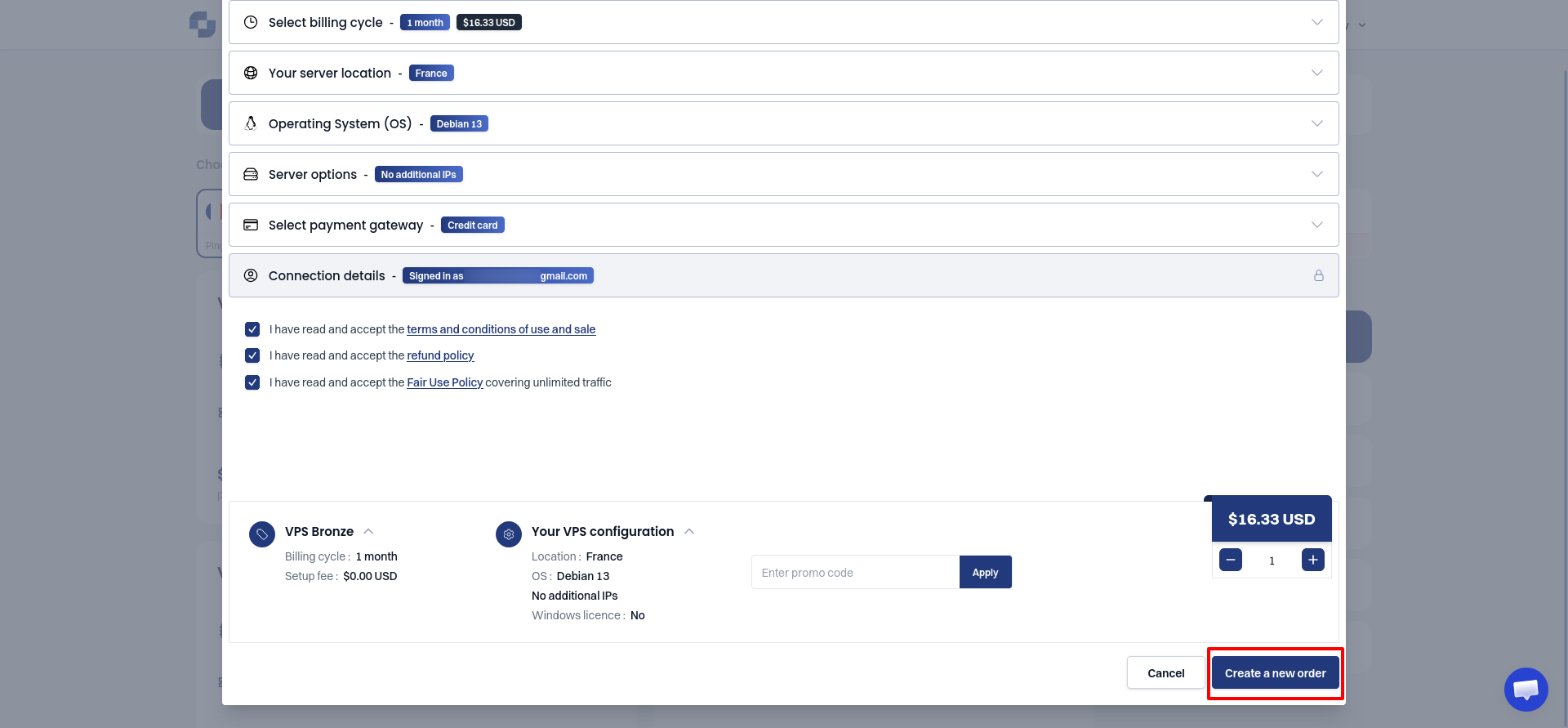Click the France location badge

[431, 73]
